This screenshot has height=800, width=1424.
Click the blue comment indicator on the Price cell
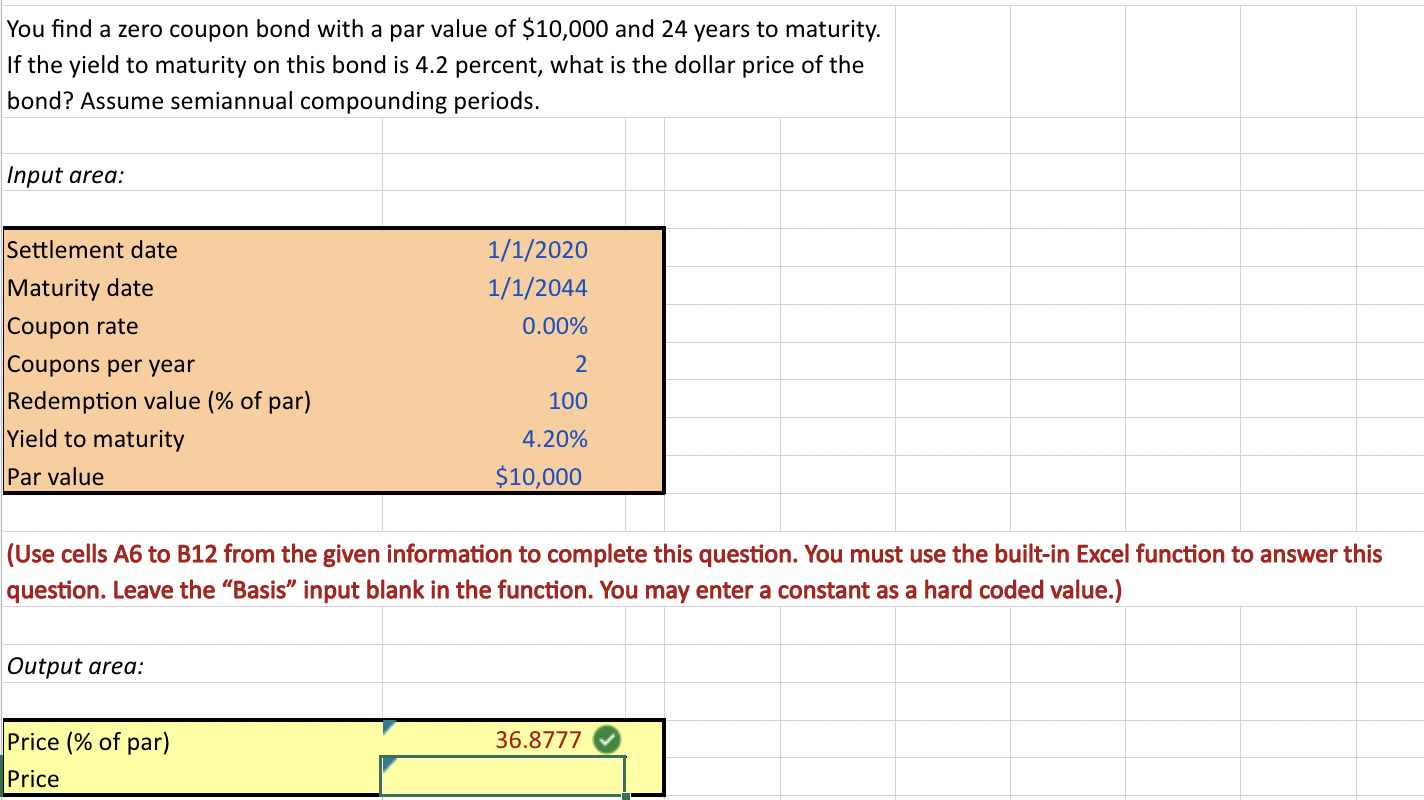386,763
